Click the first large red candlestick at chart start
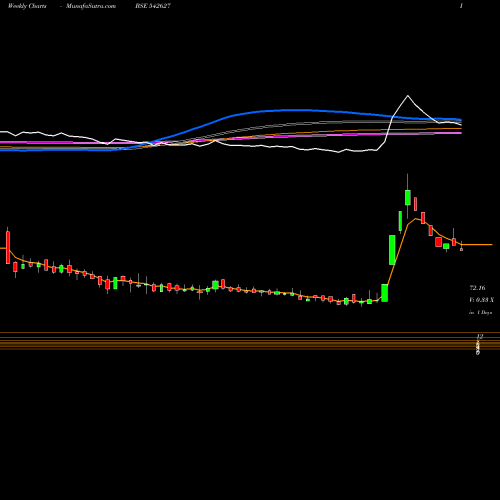This screenshot has width=500, height=500. pos(8,247)
